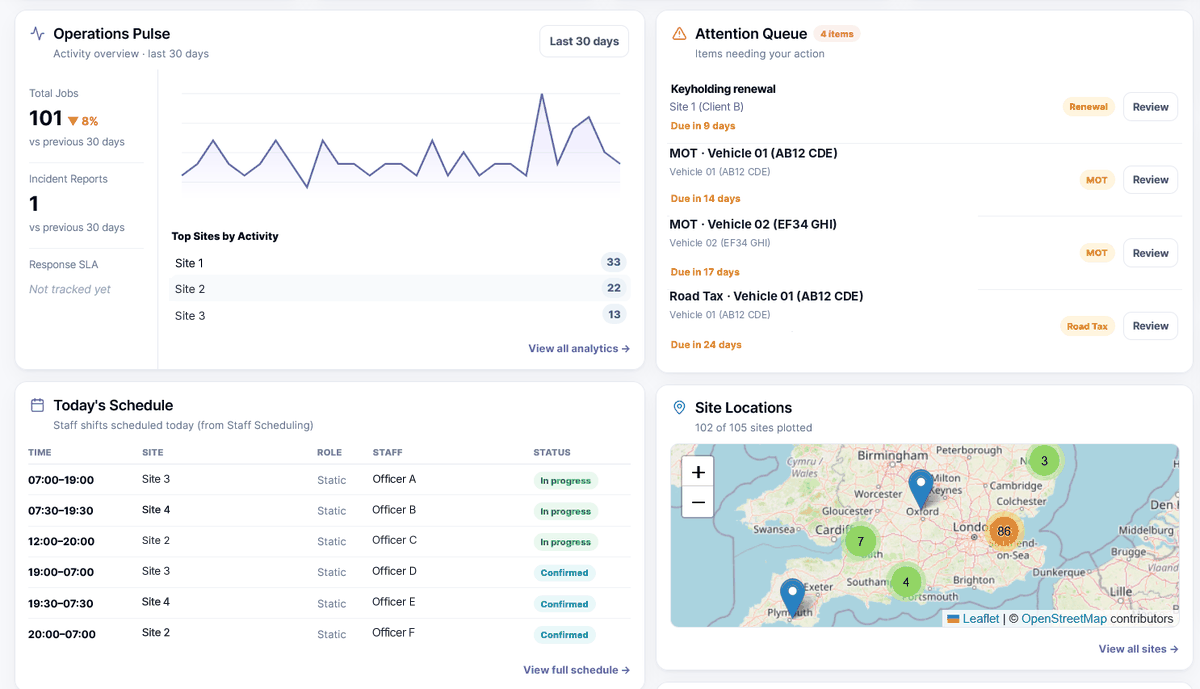
Task: Click the 33 activity count badge
Action: (x=613, y=262)
